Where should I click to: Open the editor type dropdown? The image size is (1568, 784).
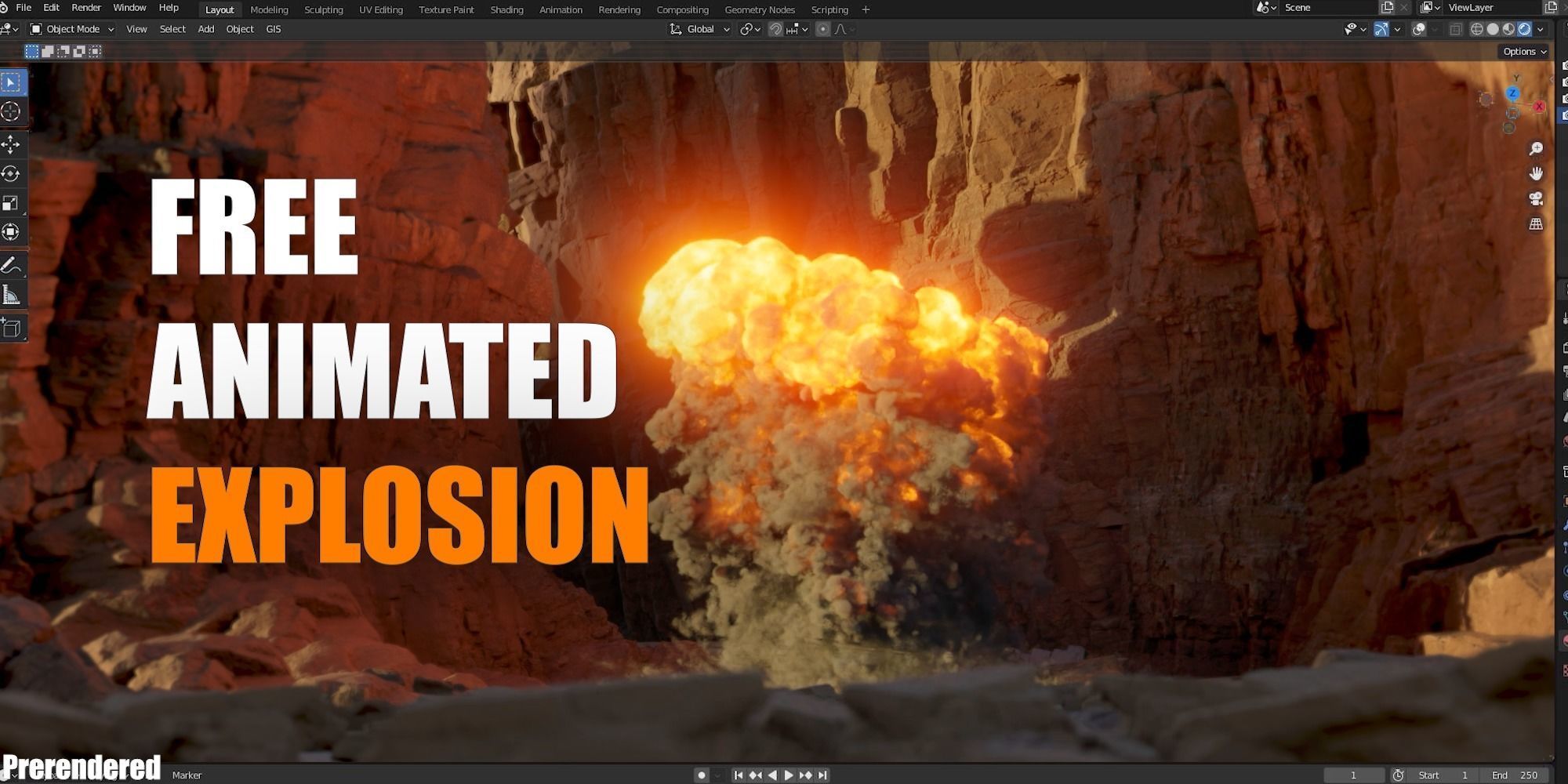pos(10,29)
